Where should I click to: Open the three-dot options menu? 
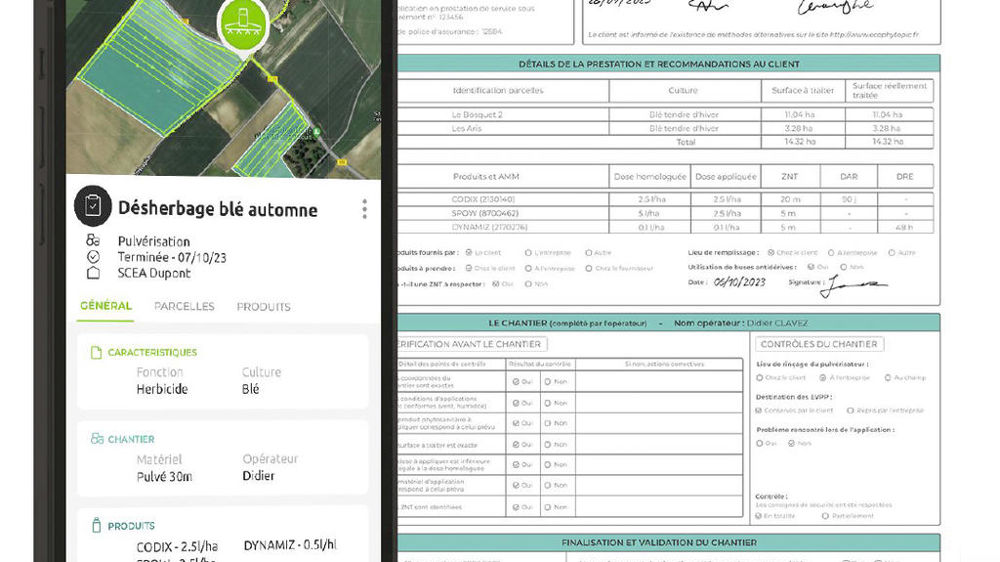click(364, 209)
